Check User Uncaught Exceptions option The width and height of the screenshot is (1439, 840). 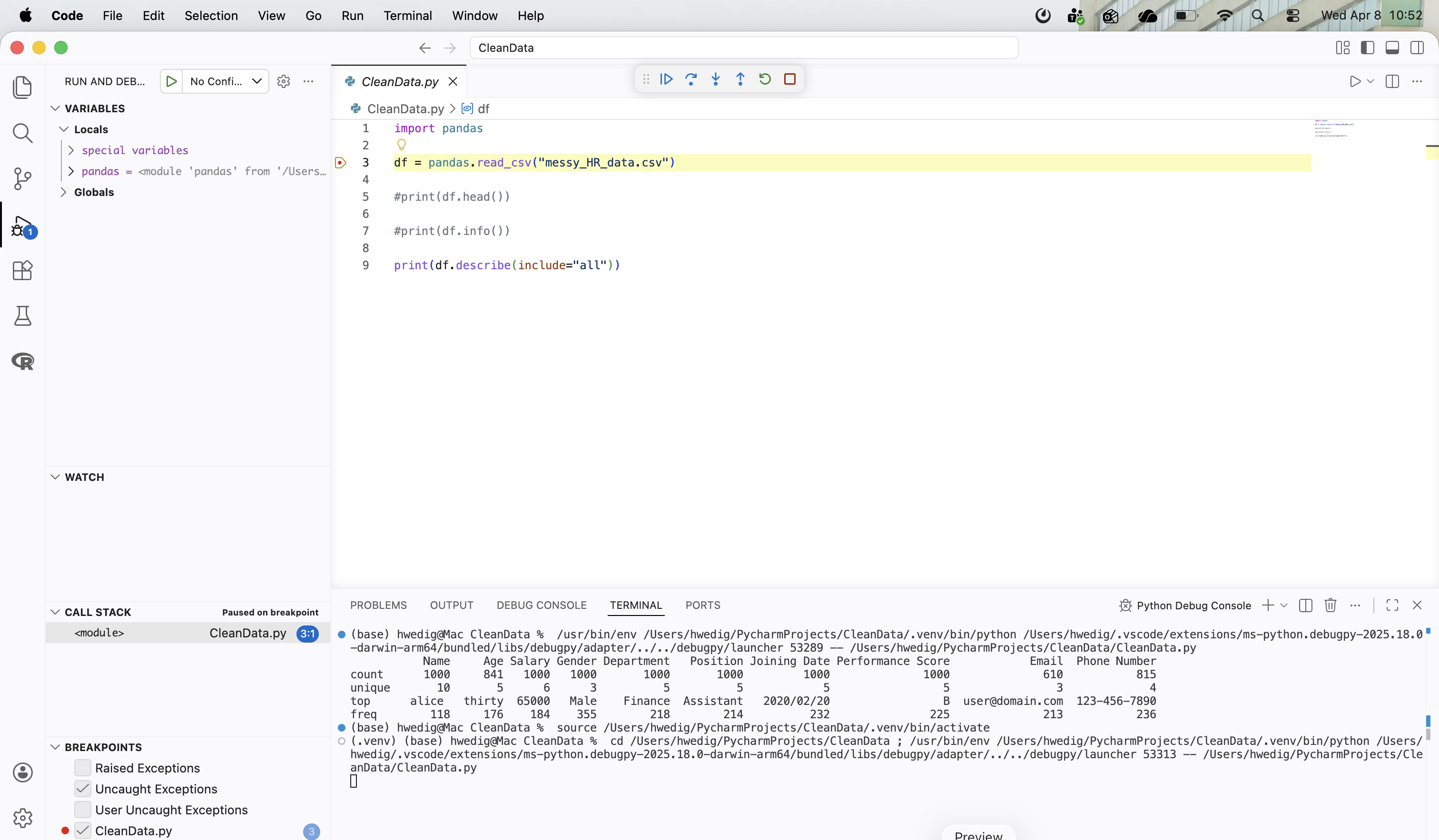click(x=83, y=810)
